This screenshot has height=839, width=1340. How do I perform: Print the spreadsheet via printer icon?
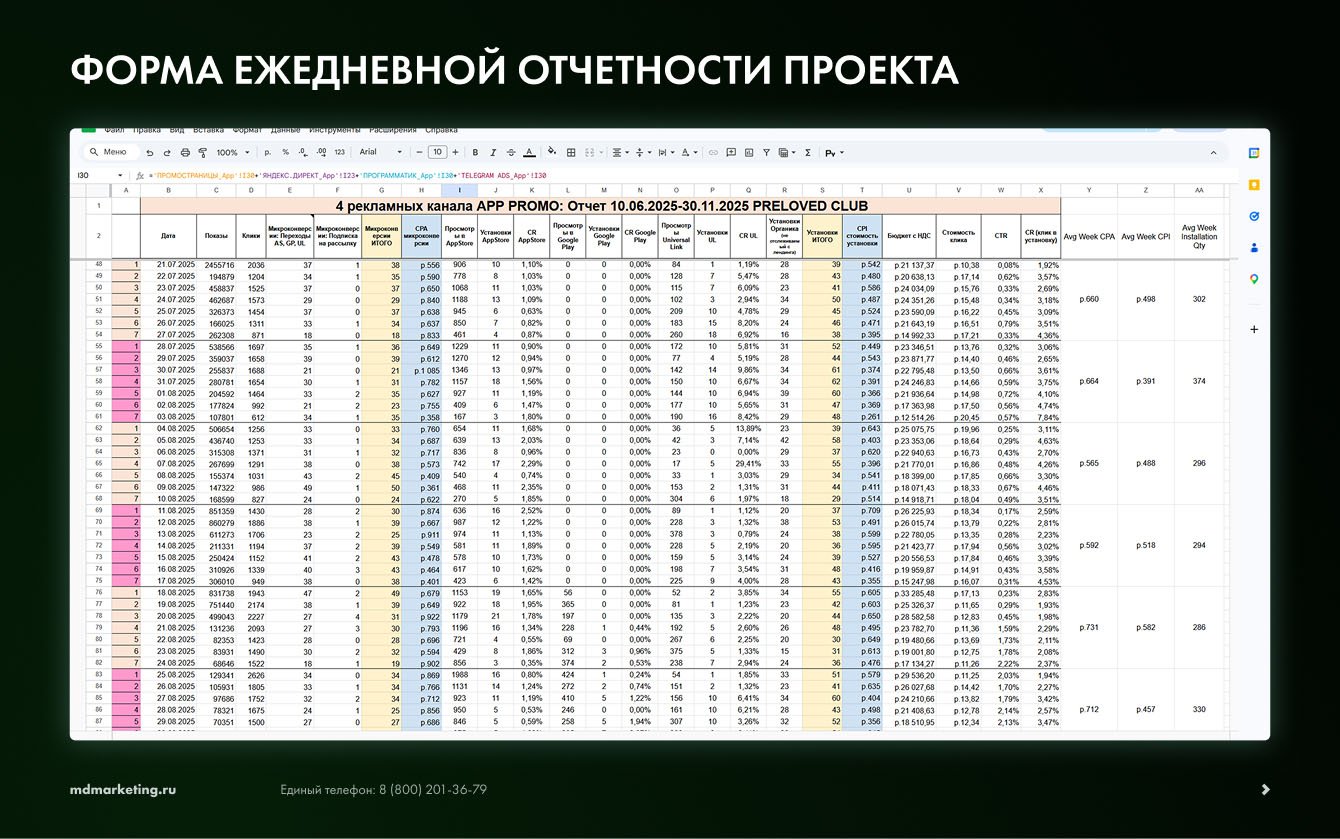pyautogui.click(x=185, y=153)
